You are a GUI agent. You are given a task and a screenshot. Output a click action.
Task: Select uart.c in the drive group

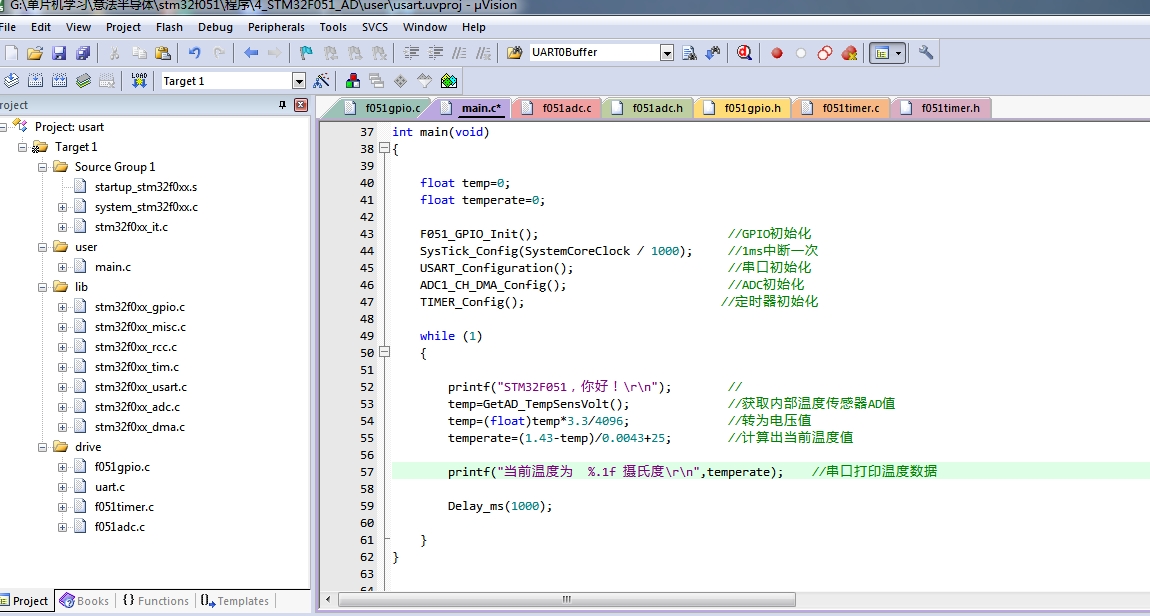tap(110, 487)
